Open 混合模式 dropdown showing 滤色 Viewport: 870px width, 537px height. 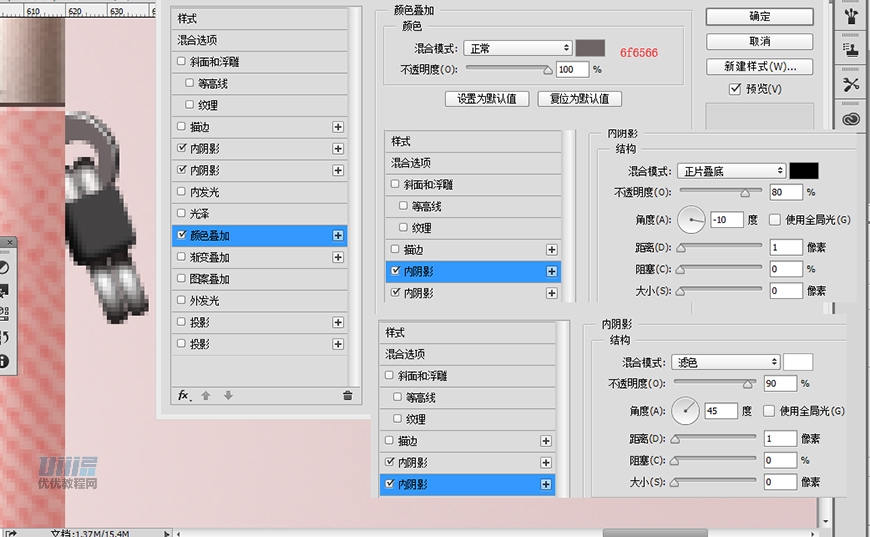pyautogui.click(x=726, y=362)
